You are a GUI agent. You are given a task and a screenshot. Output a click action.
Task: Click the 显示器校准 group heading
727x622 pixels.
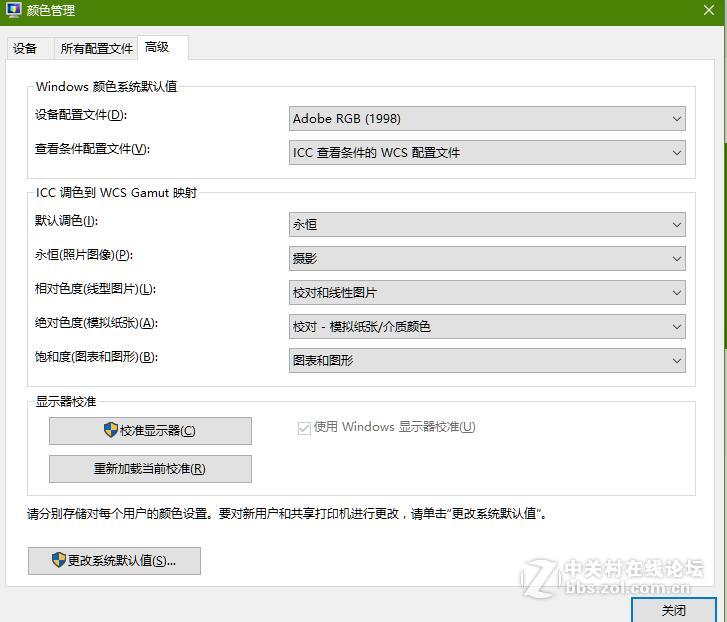(x=66, y=401)
